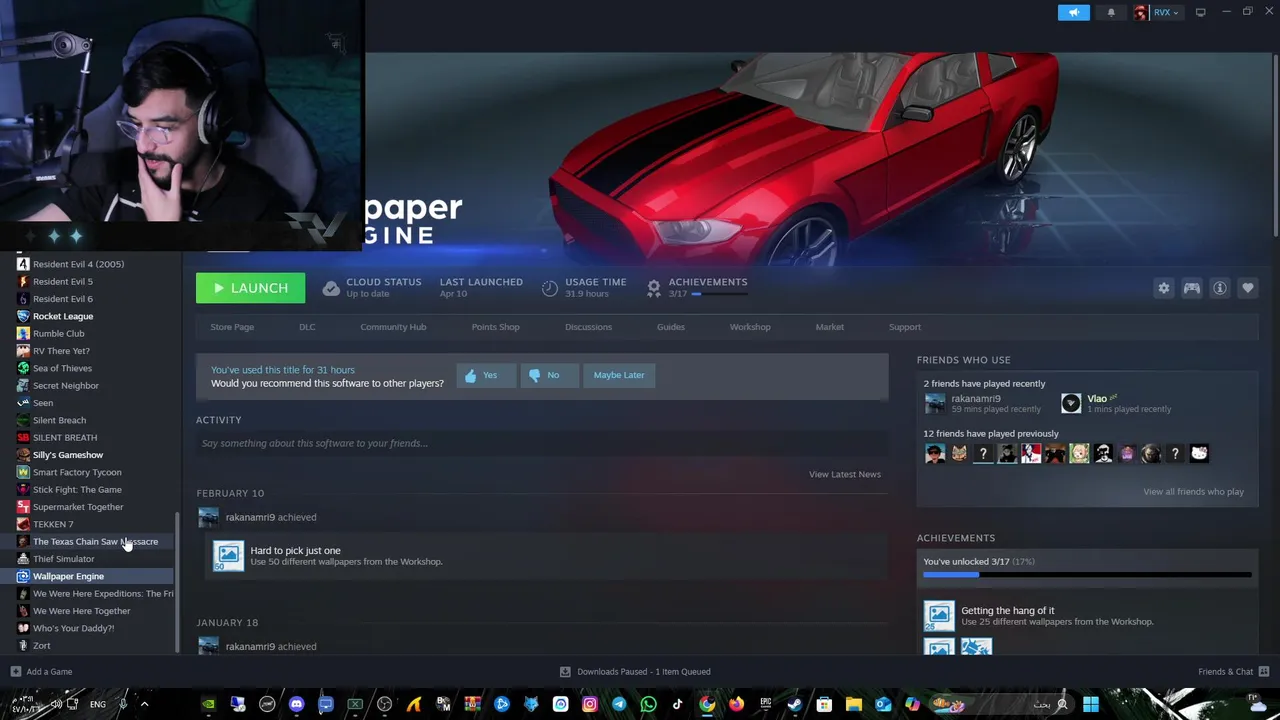Image resolution: width=1280 pixels, height=720 pixels.
Task: Open Hard to pick just one achievement
Action: pos(548,556)
